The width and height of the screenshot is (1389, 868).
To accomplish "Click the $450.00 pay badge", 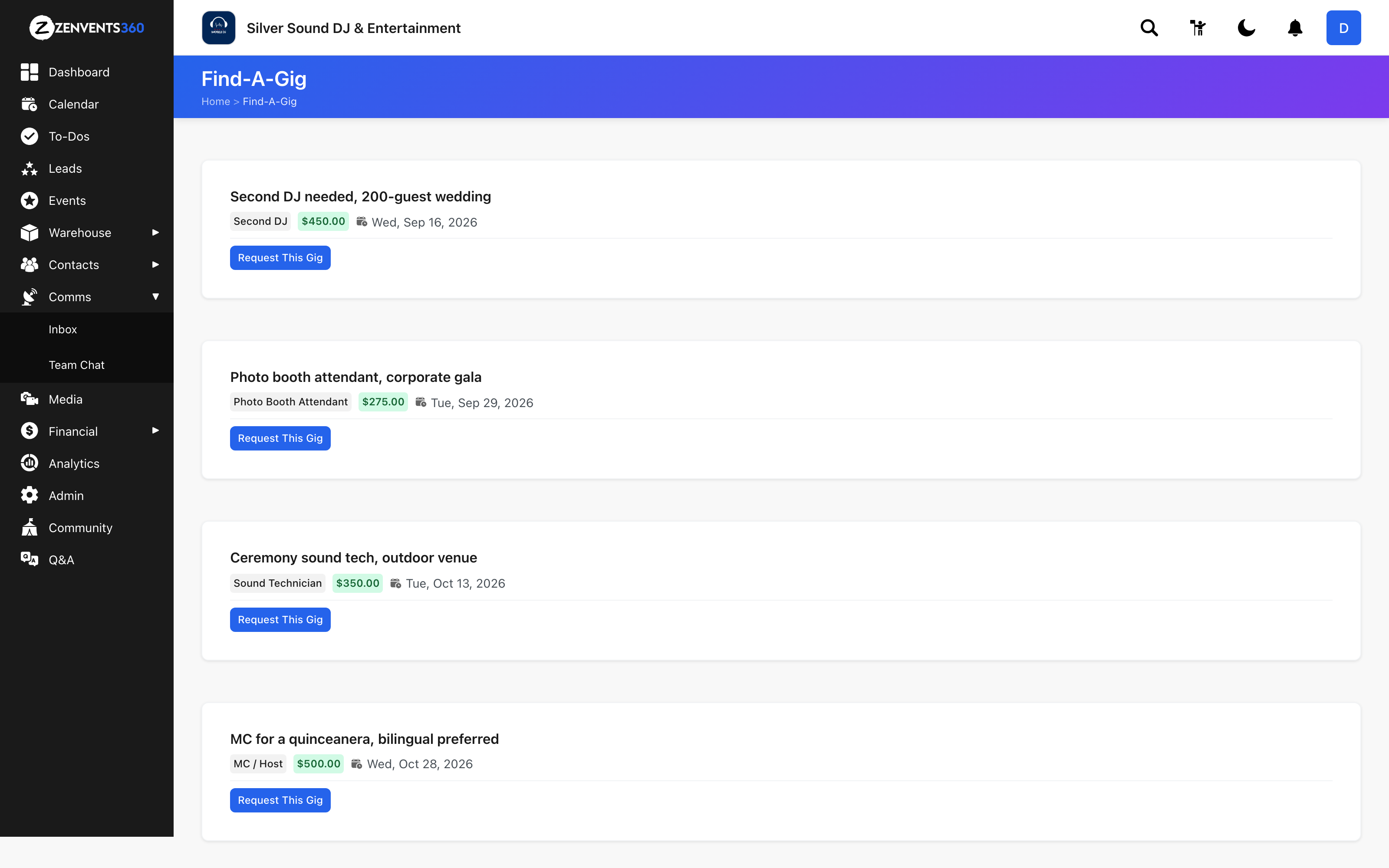I will click(323, 222).
